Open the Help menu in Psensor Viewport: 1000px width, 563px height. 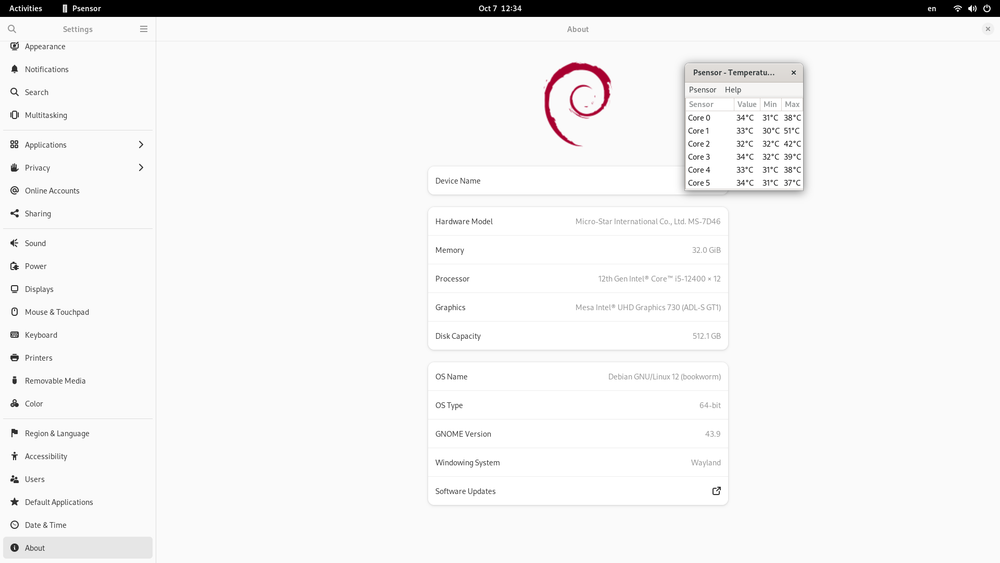(x=733, y=90)
